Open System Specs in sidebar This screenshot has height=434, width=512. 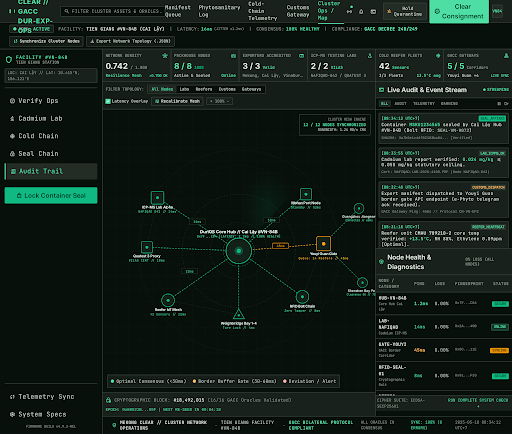coord(51,414)
